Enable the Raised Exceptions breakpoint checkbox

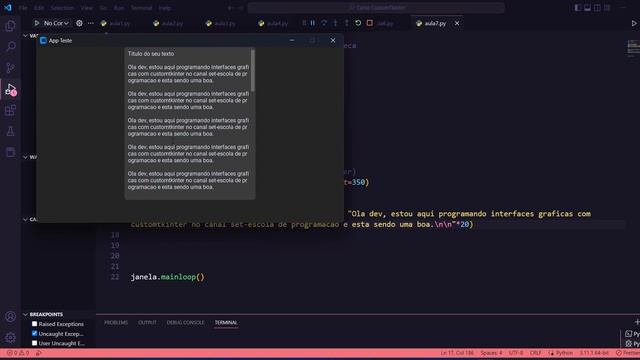(x=34, y=324)
